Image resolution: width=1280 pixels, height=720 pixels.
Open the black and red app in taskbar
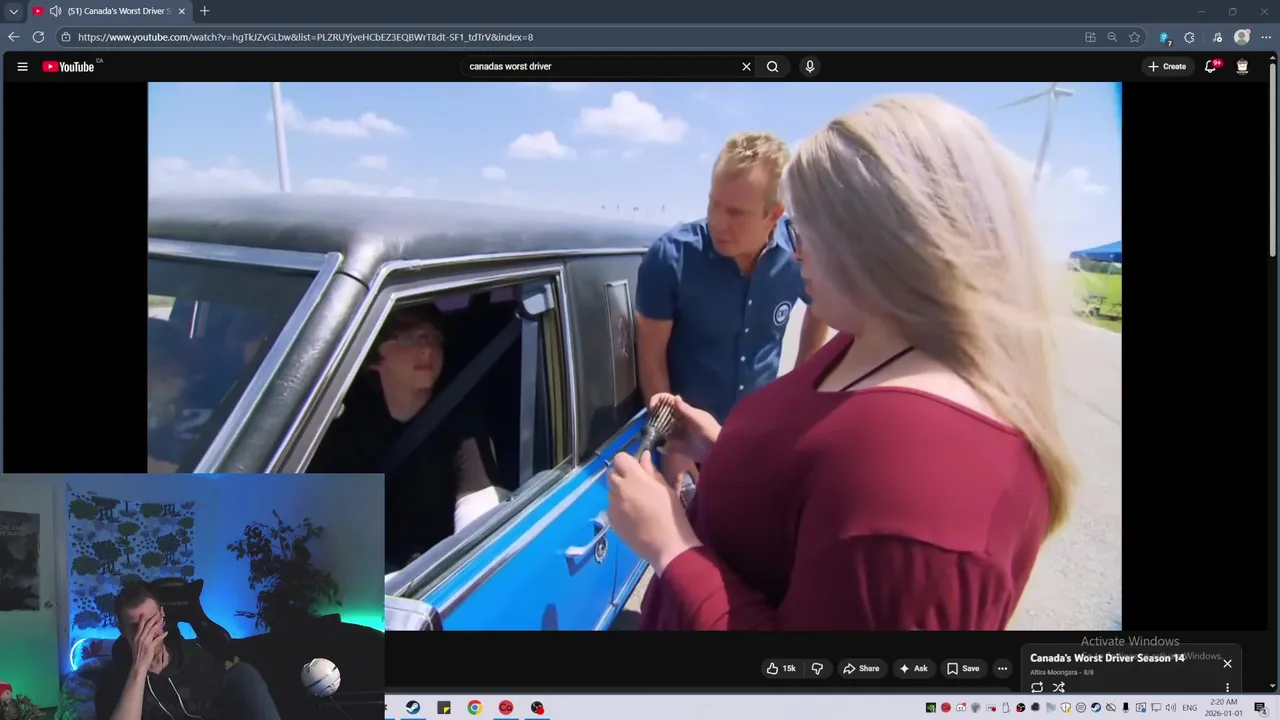click(x=537, y=708)
